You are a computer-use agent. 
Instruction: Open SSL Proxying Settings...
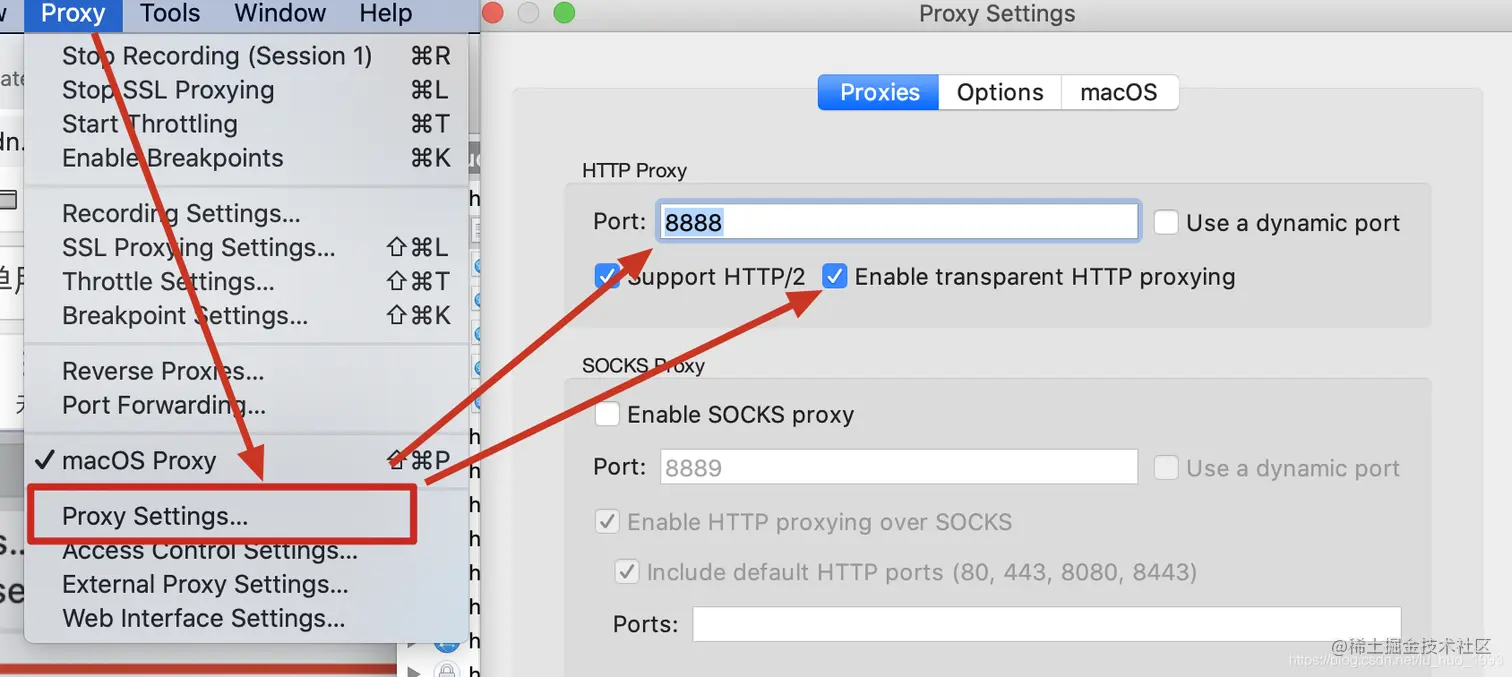click(x=246, y=247)
